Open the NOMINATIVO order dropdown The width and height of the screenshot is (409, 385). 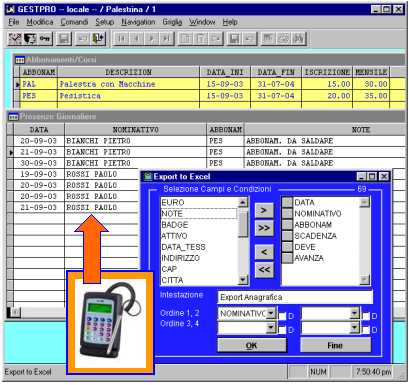(271, 313)
